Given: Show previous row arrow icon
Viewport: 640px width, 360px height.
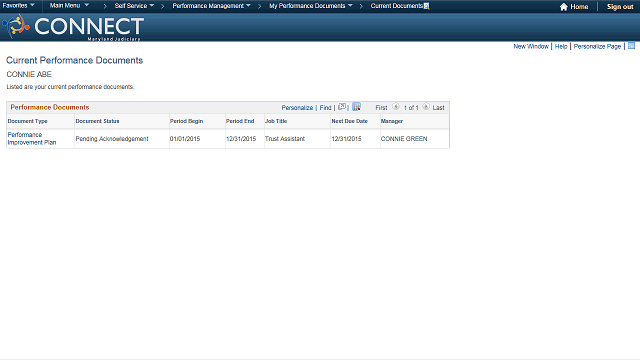Looking at the screenshot, I should (396, 107).
